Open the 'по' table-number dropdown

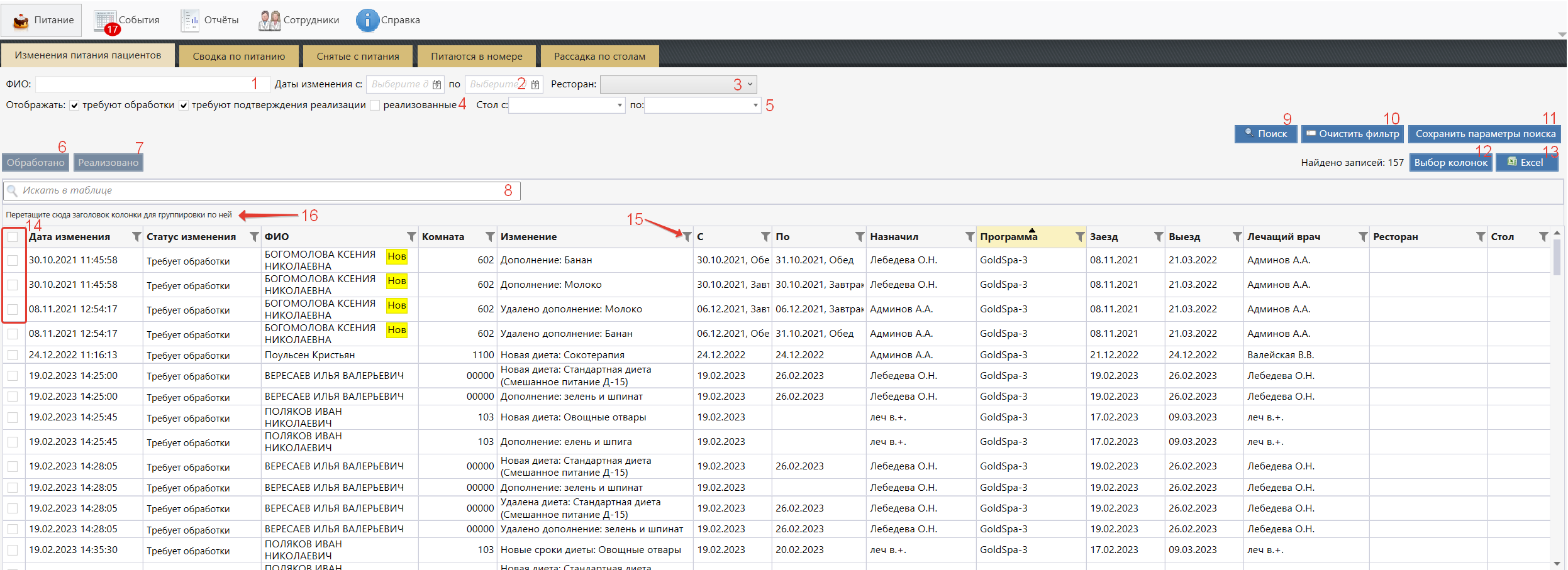[x=755, y=106]
